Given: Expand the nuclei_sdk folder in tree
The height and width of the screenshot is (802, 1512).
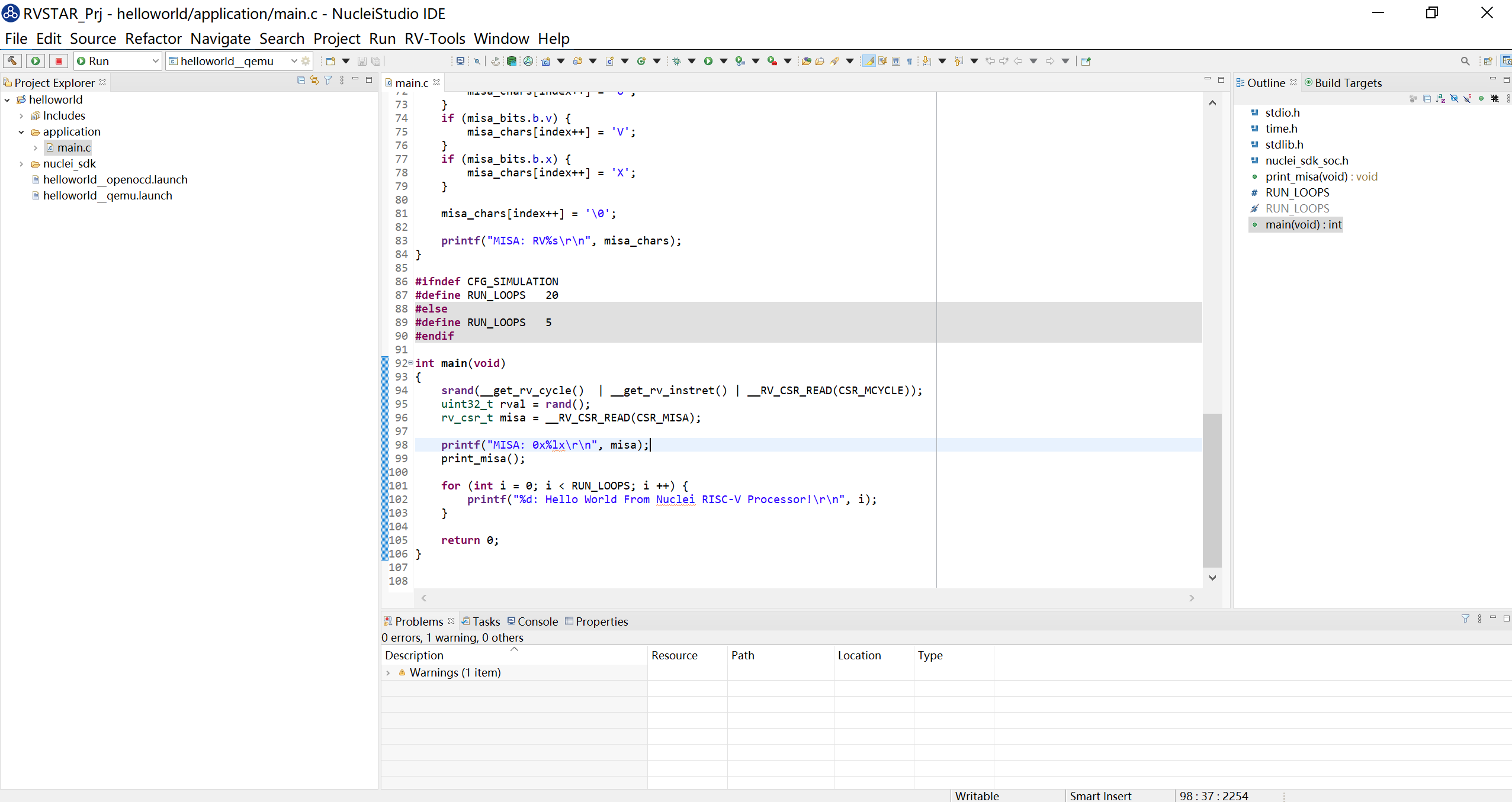Looking at the screenshot, I should pos(21,164).
